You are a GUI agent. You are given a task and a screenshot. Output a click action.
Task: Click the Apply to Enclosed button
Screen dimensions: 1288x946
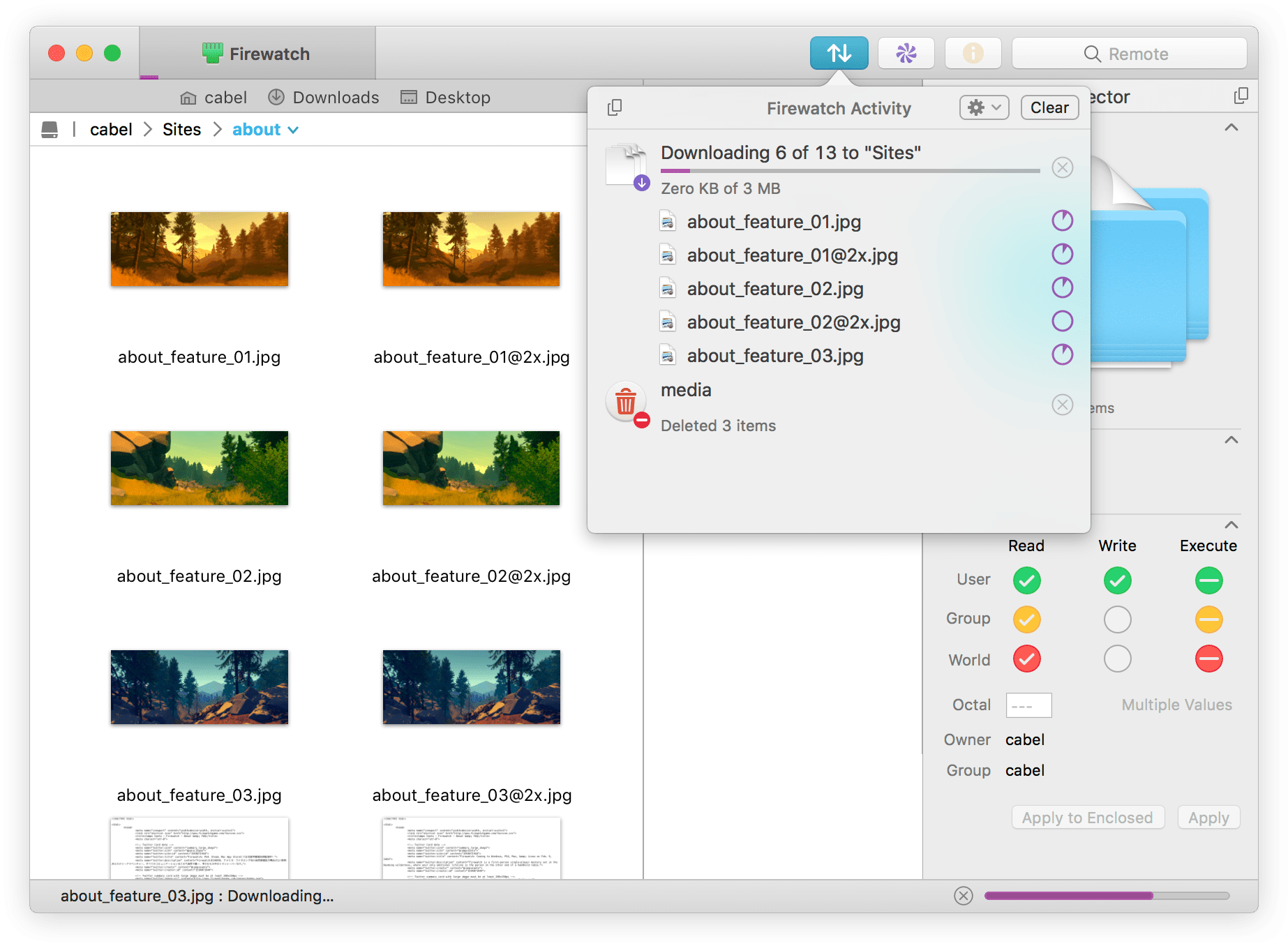1088,818
